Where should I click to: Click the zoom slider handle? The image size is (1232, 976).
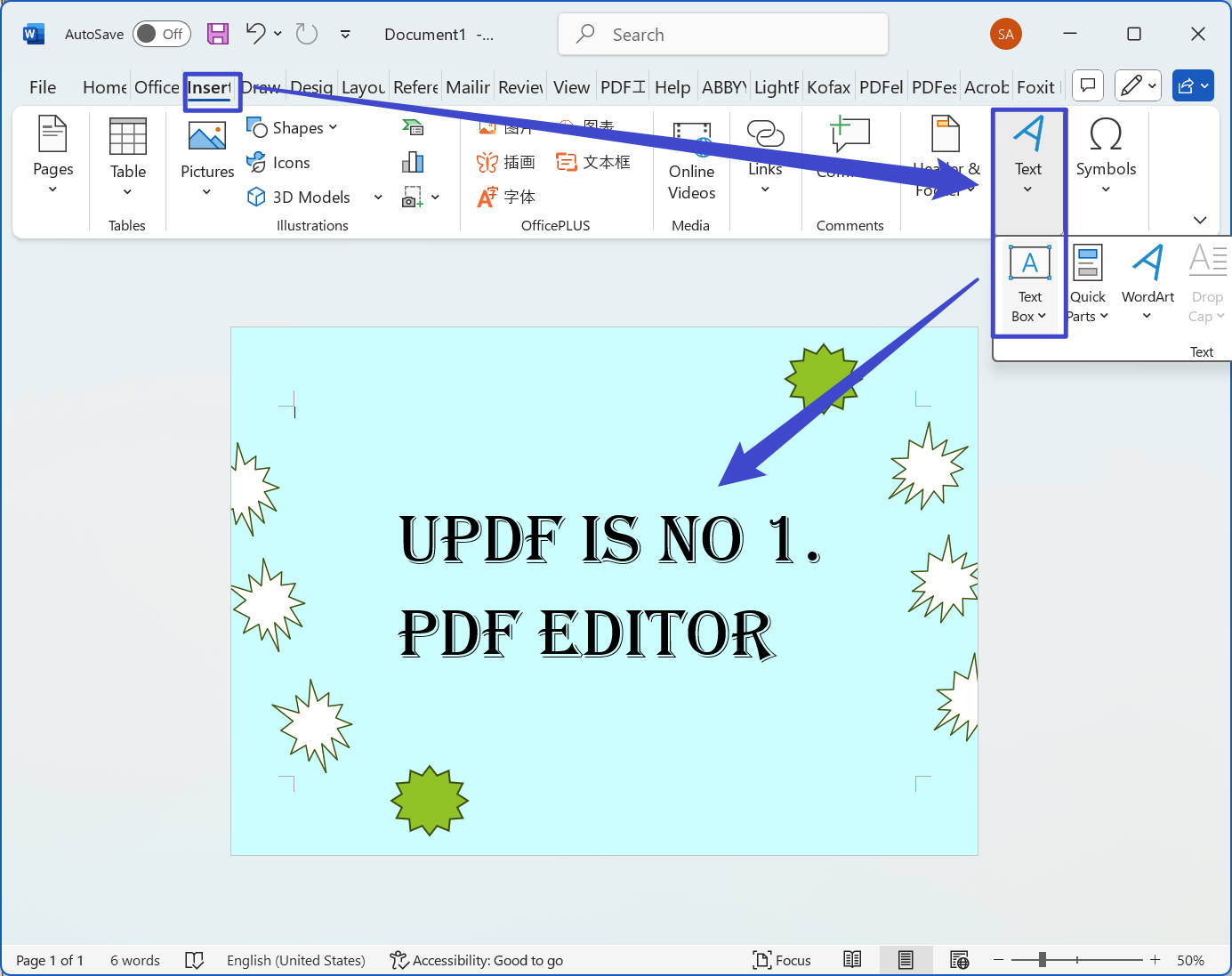point(1042,960)
